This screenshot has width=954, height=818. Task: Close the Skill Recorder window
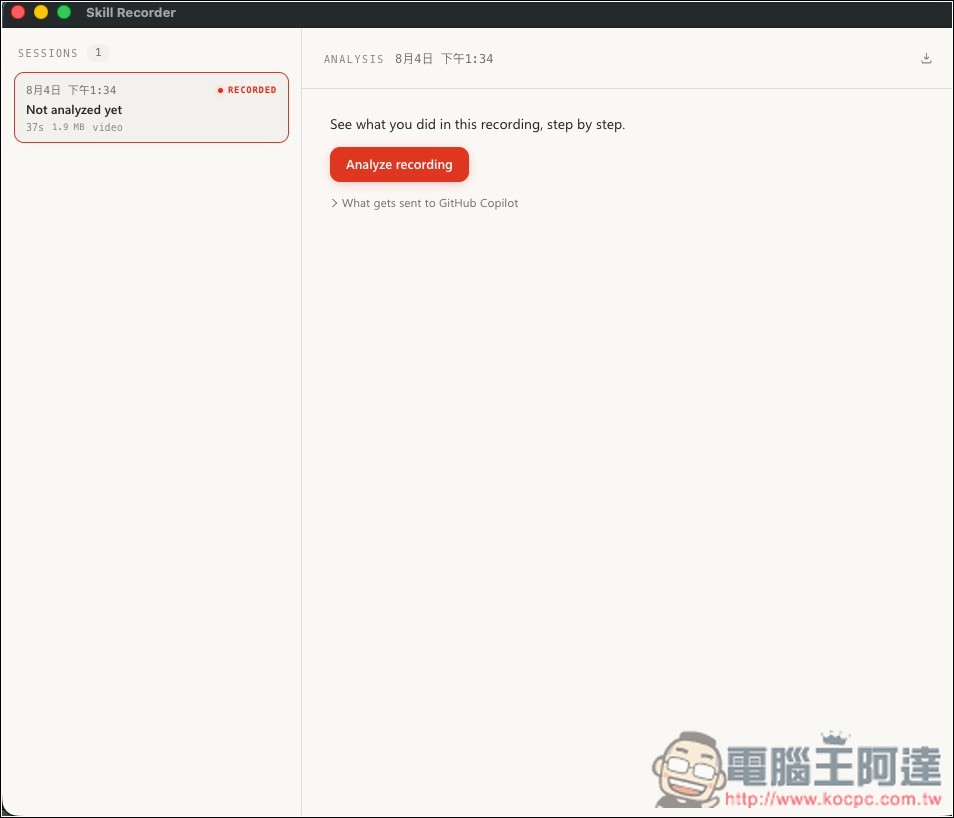[18, 12]
